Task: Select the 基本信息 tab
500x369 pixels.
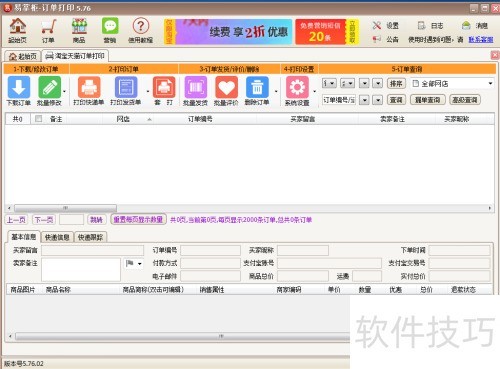Action: tap(24, 237)
